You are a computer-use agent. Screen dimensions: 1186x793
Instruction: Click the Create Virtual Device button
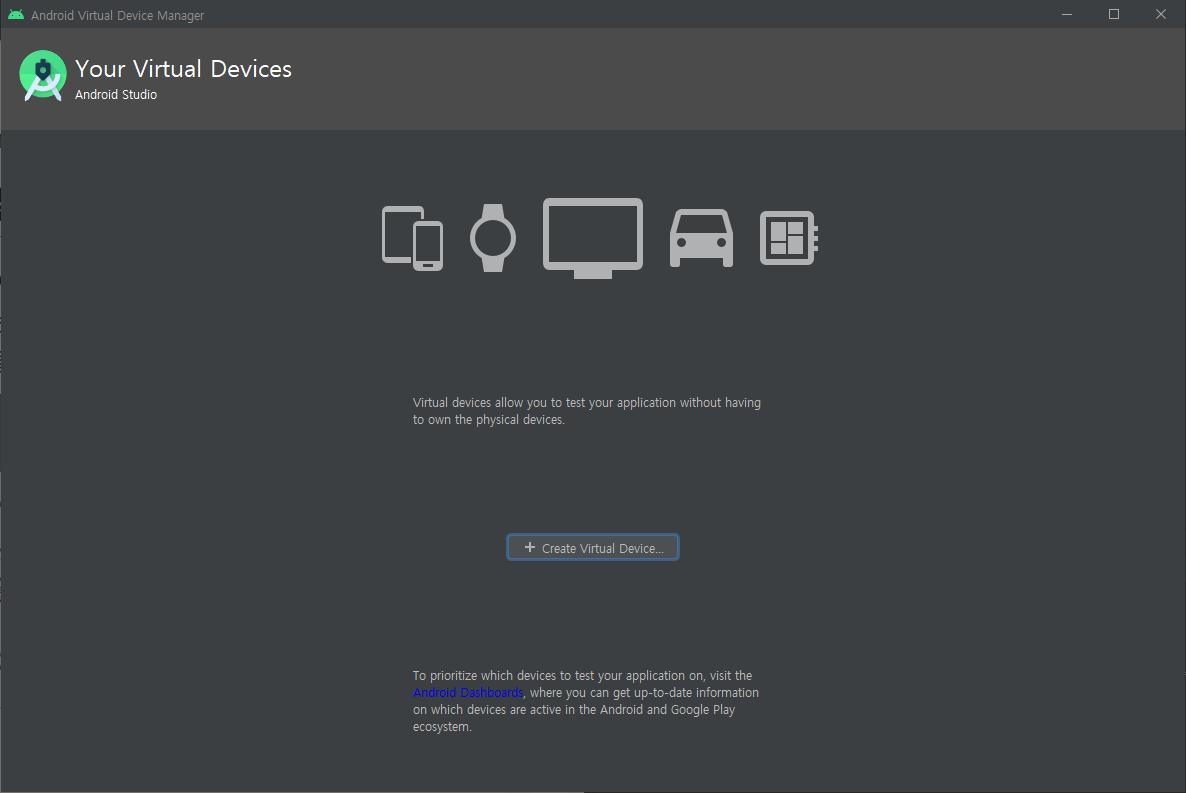pyautogui.click(x=592, y=548)
